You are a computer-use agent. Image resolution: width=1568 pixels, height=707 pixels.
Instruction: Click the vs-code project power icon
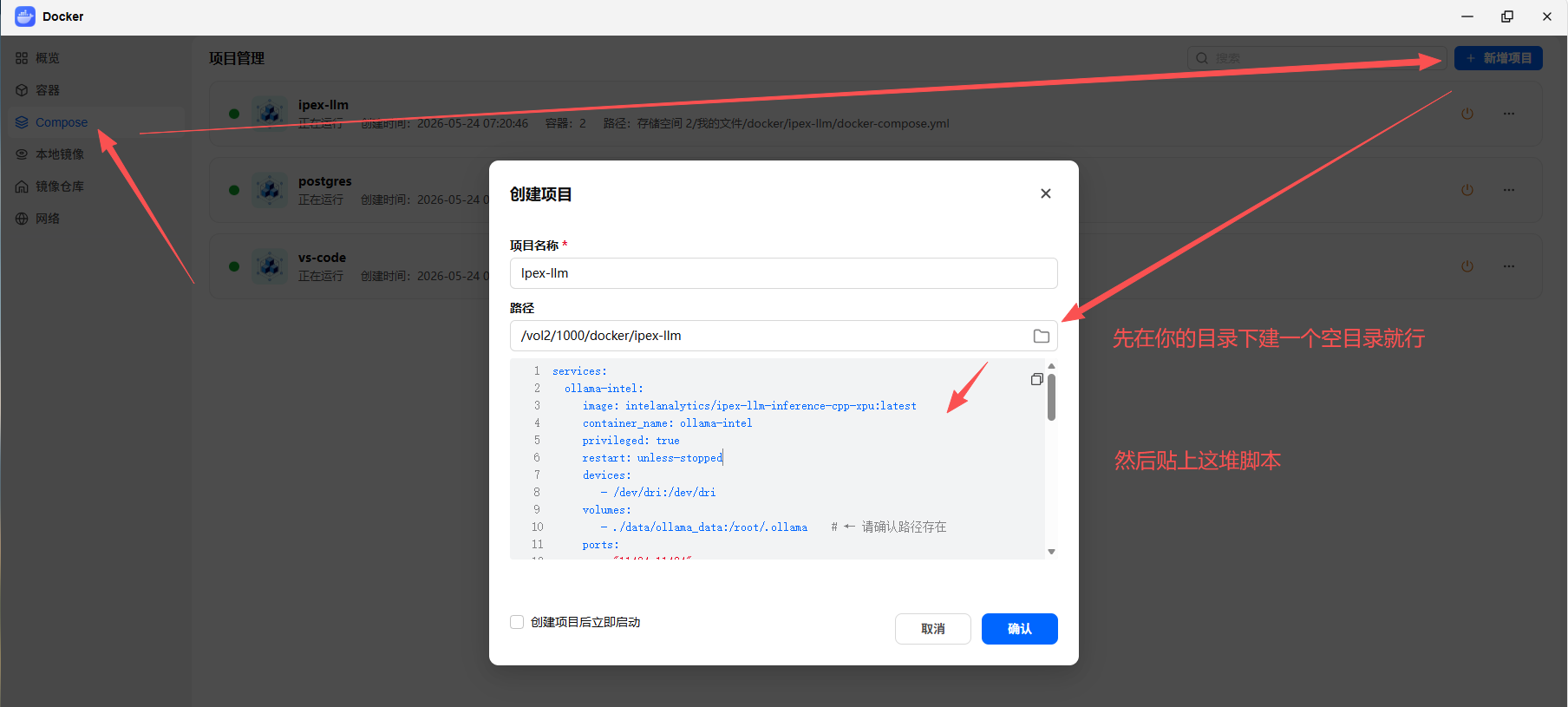[1467, 266]
